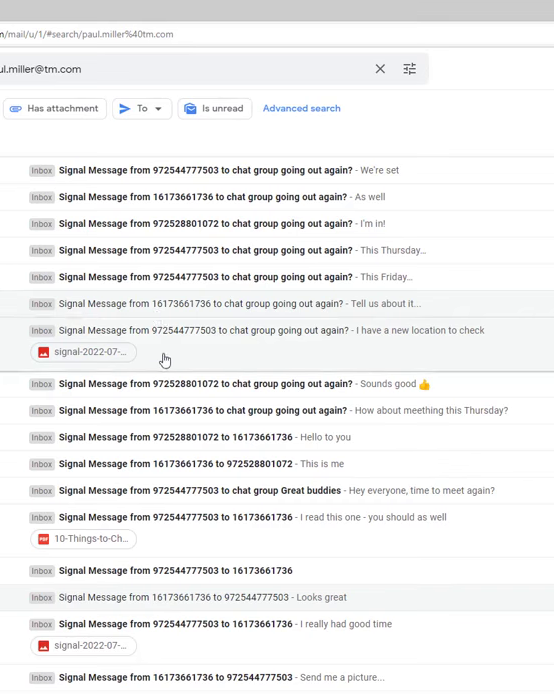
Task: Click the browser address bar URL
Action: tap(87, 34)
